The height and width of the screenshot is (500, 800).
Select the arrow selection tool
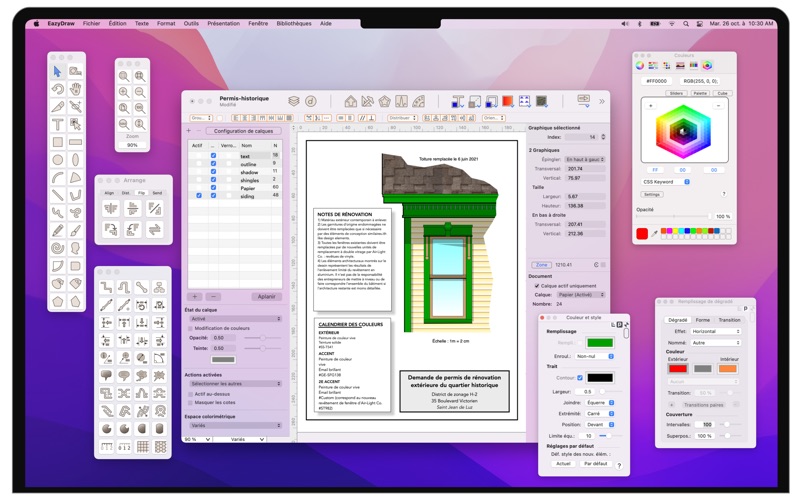coord(58,71)
